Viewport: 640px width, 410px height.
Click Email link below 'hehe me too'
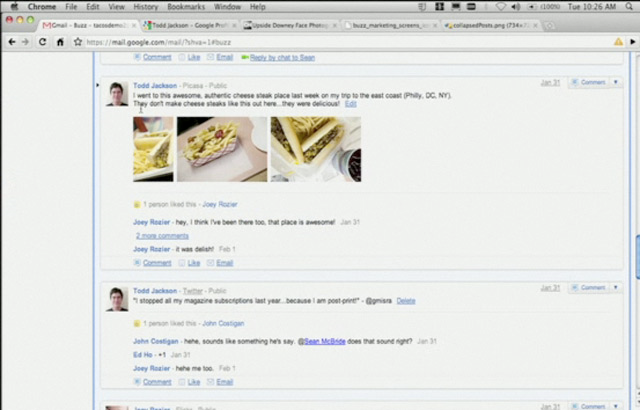click(x=224, y=382)
